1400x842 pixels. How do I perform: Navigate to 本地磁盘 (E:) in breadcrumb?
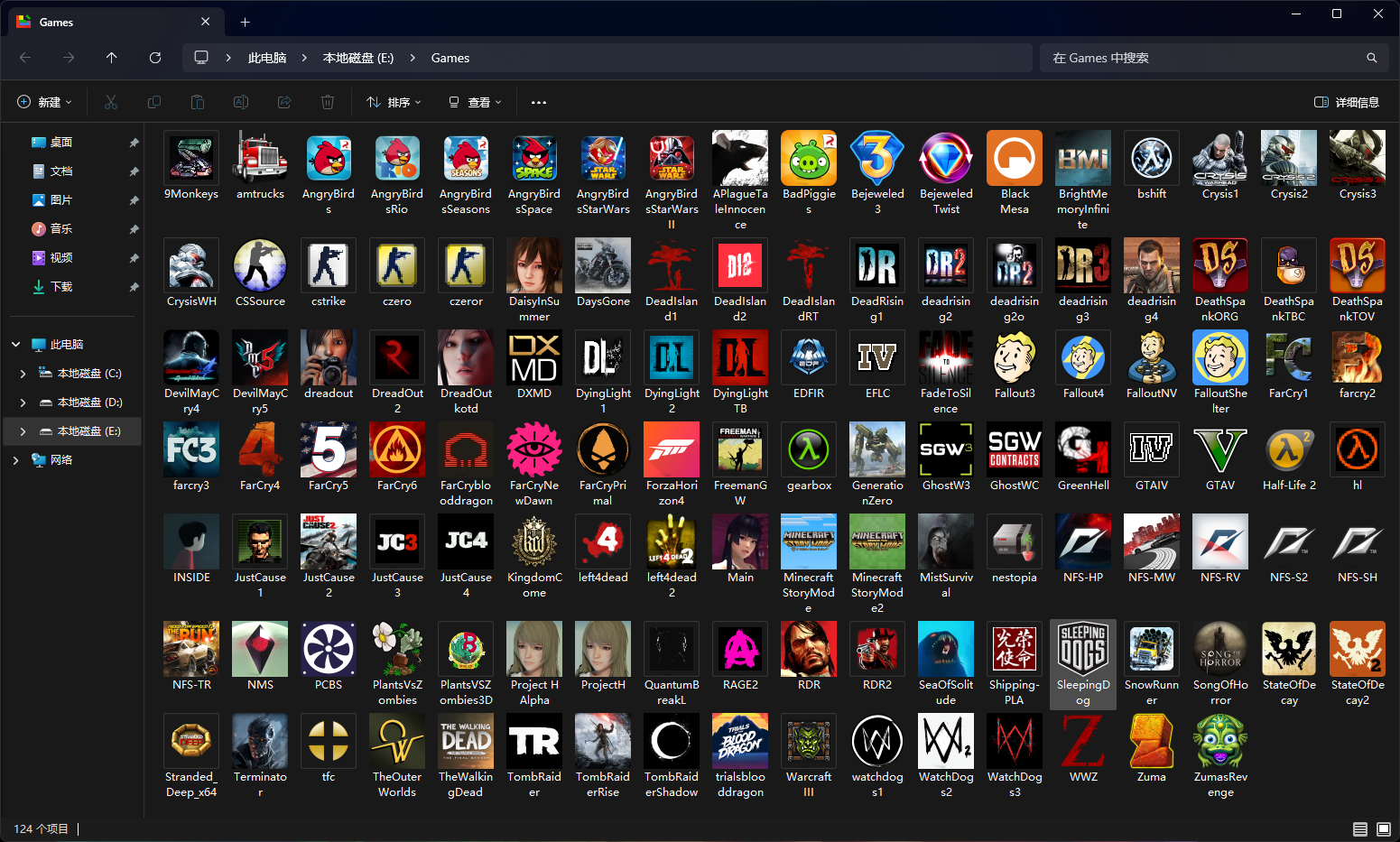coord(358,58)
